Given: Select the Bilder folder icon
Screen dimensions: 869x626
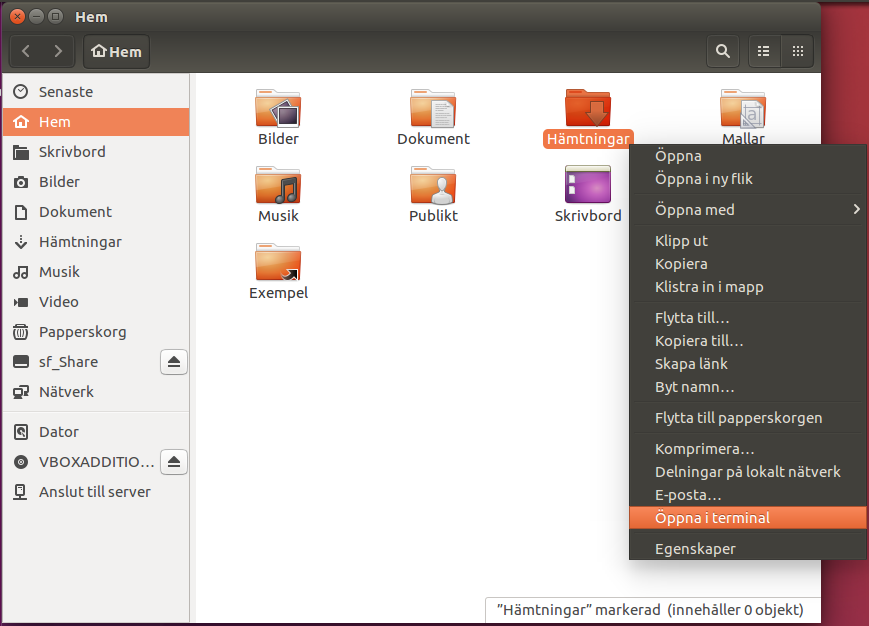Looking at the screenshot, I should [278, 109].
